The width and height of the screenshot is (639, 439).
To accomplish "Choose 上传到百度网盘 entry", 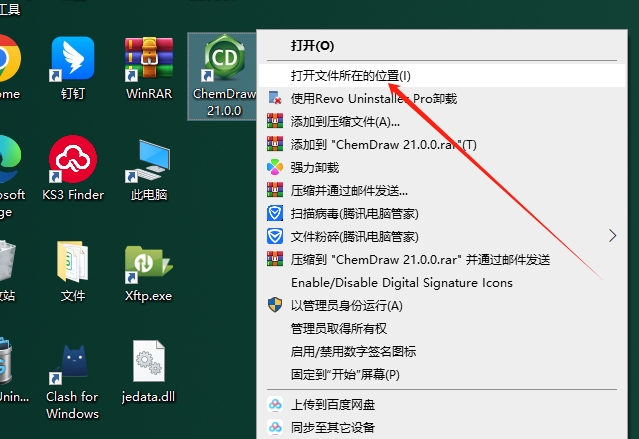I will [442, 404].
